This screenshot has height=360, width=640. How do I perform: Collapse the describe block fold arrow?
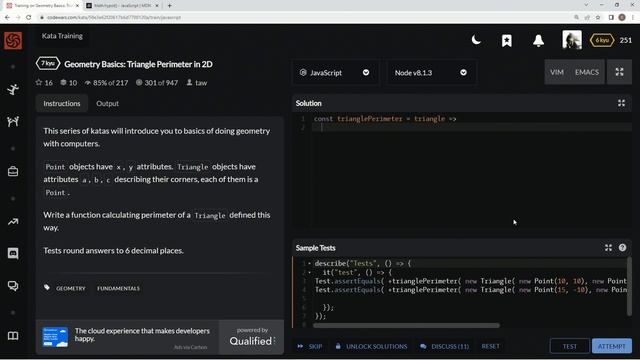[309, 263]
